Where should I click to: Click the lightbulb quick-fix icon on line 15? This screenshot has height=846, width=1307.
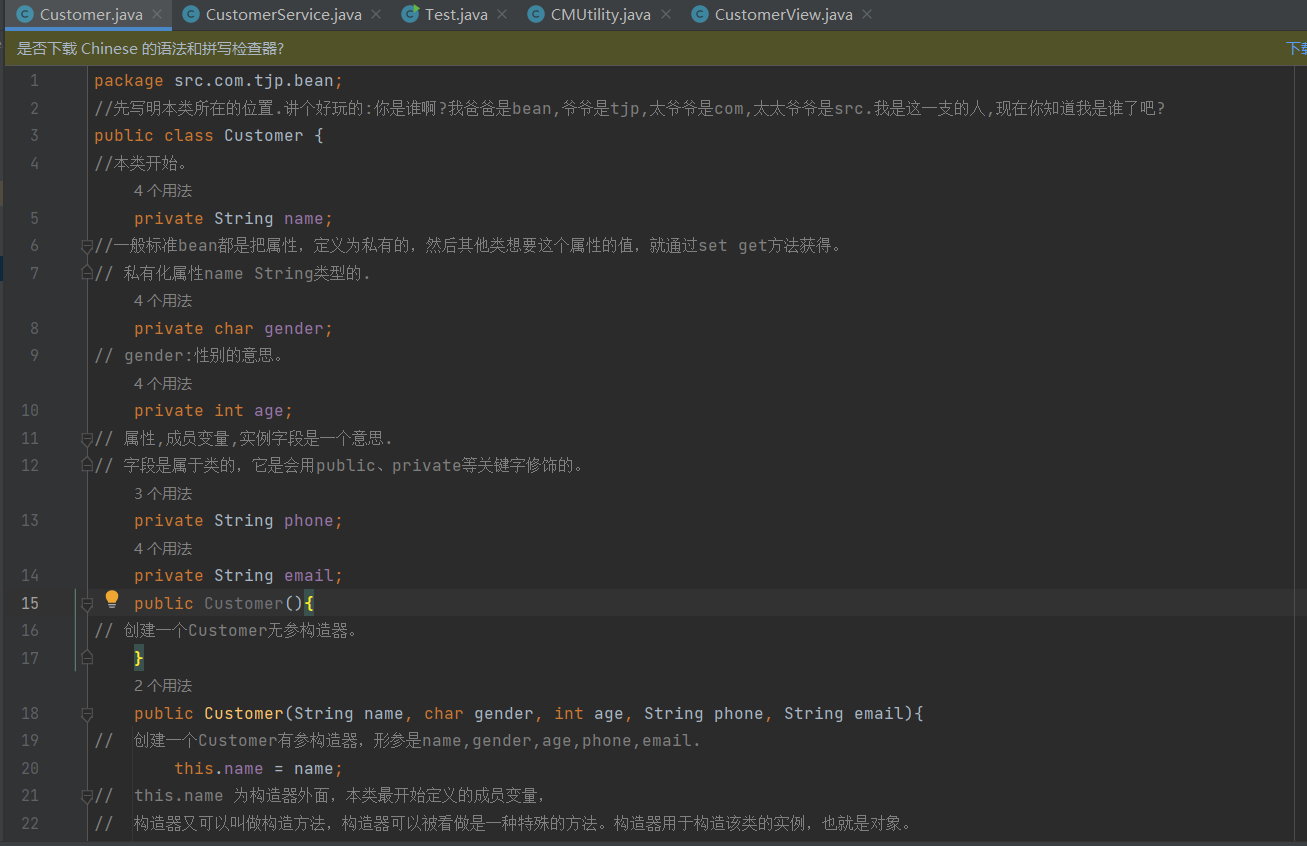tap(112, 599)
